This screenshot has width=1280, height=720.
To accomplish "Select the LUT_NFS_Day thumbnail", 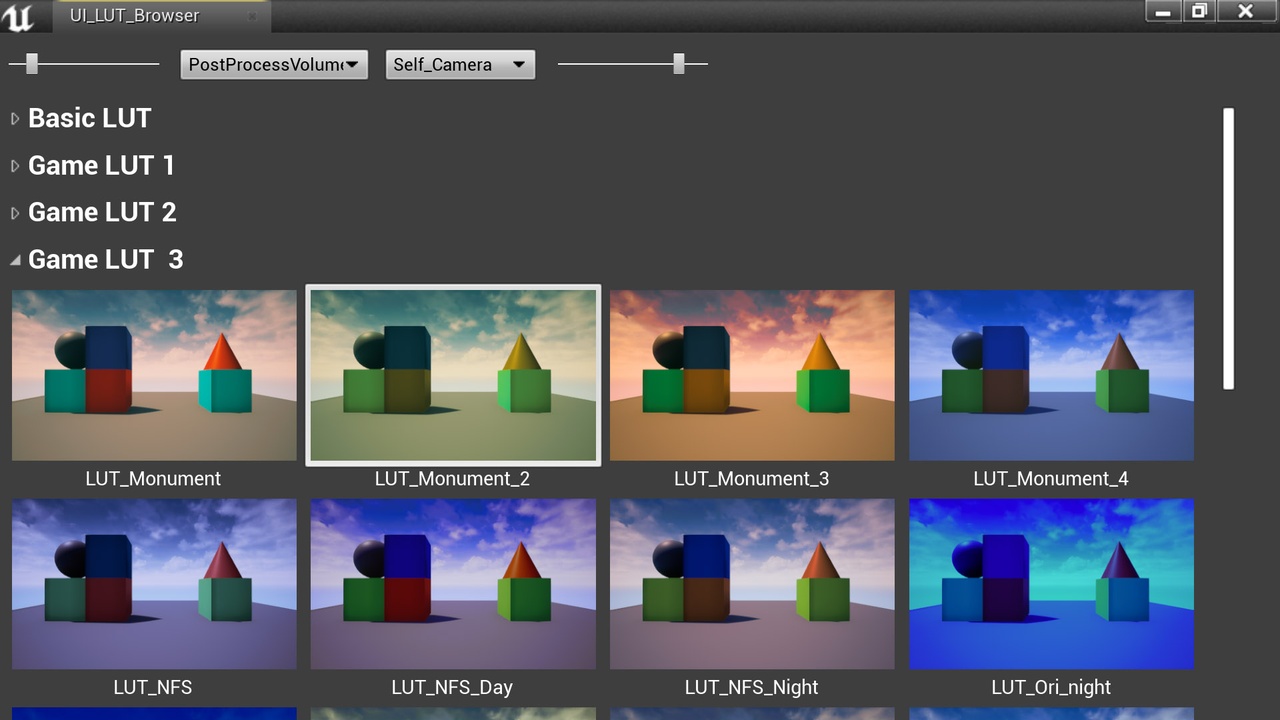I will 453,584.
